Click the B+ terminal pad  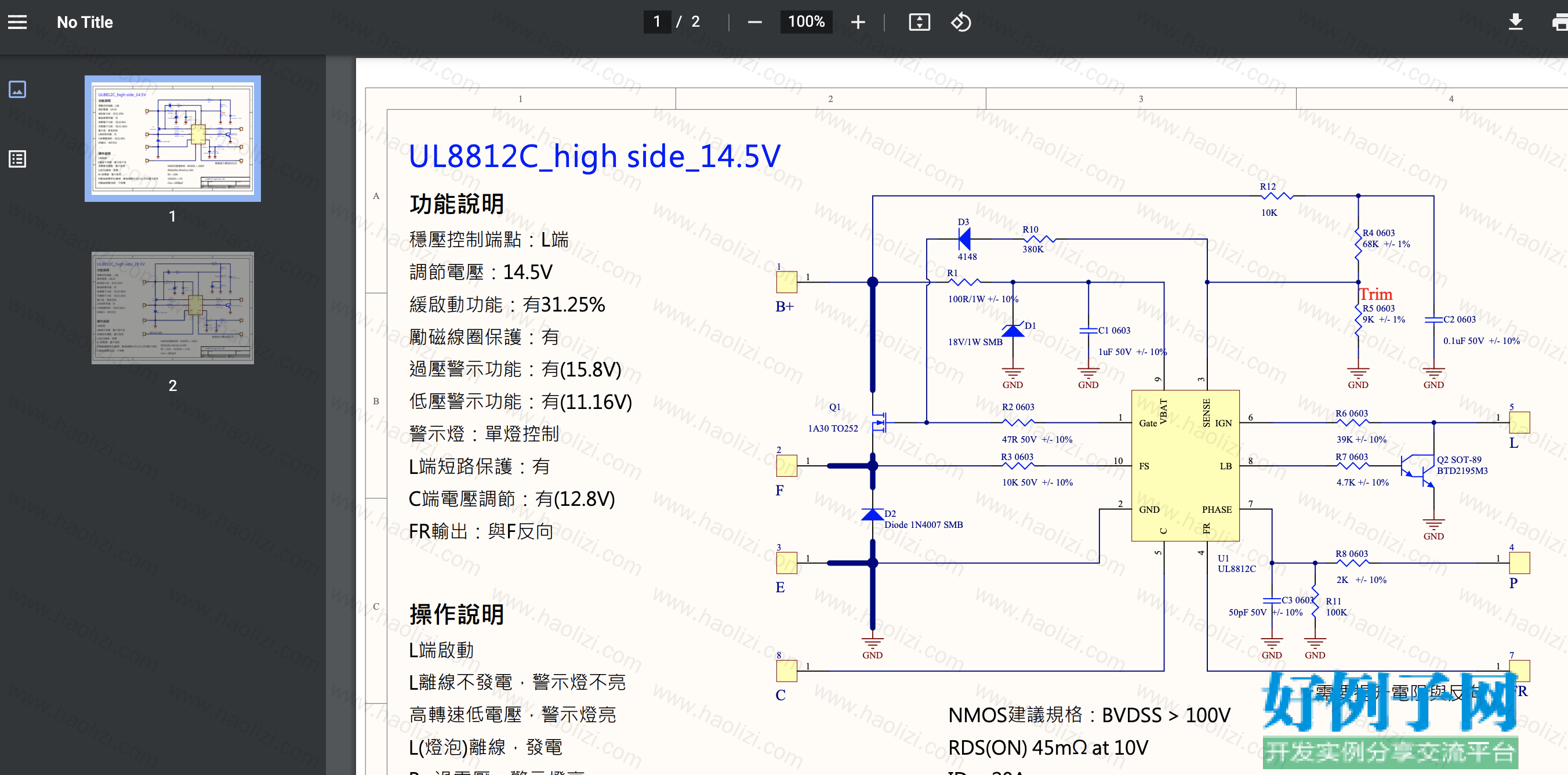point(786,282)
